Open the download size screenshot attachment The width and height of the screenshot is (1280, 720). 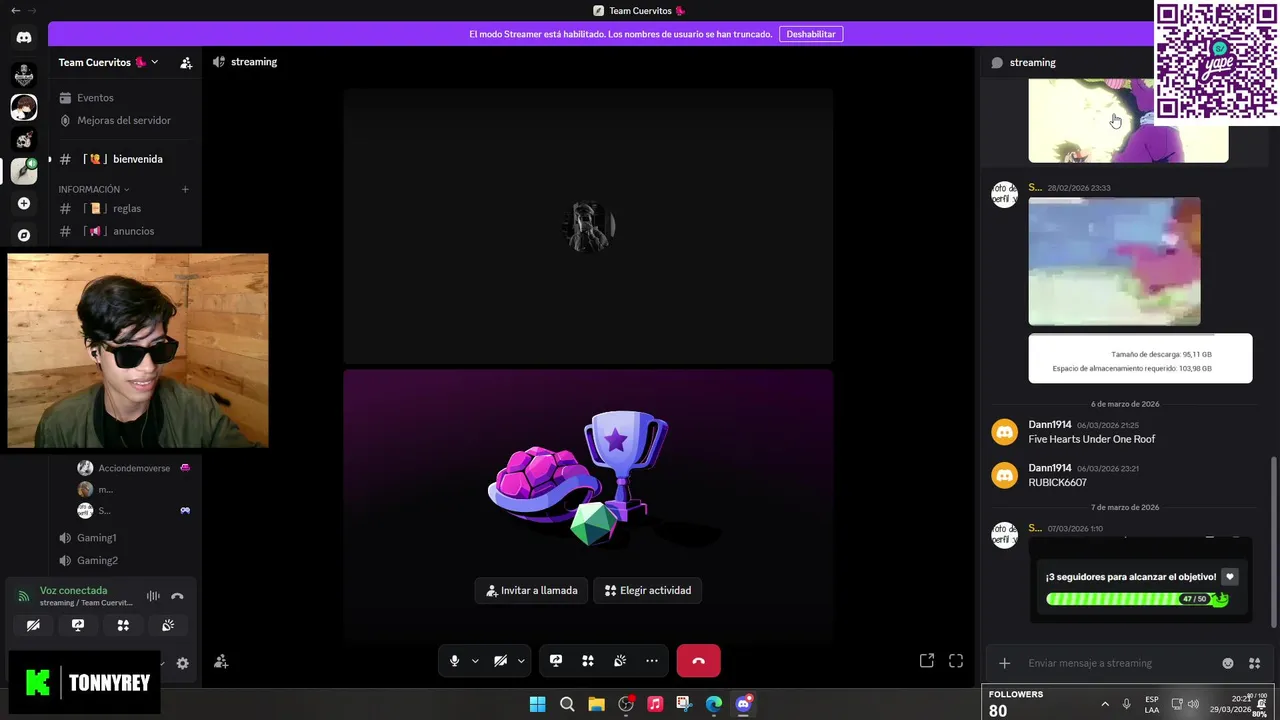1140,358
